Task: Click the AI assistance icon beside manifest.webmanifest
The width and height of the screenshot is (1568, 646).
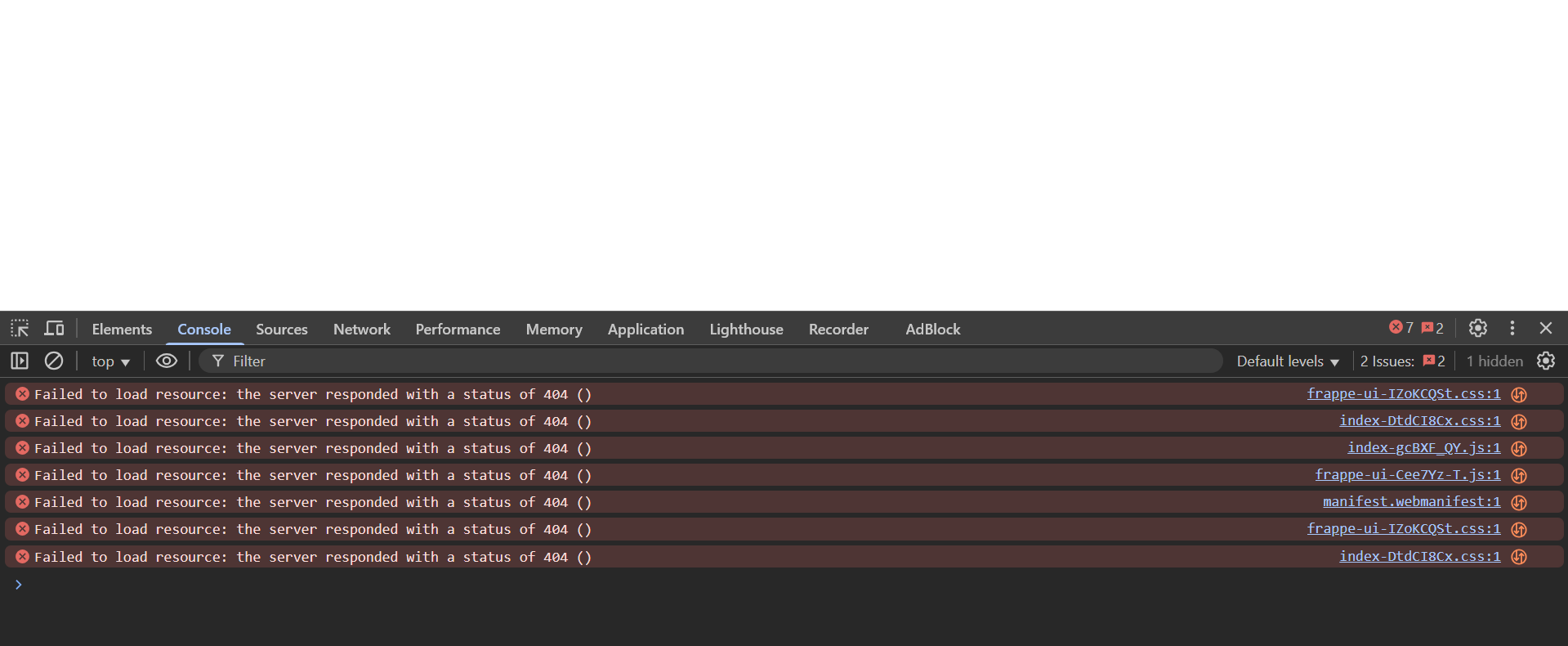Action: coord(1519,502)
